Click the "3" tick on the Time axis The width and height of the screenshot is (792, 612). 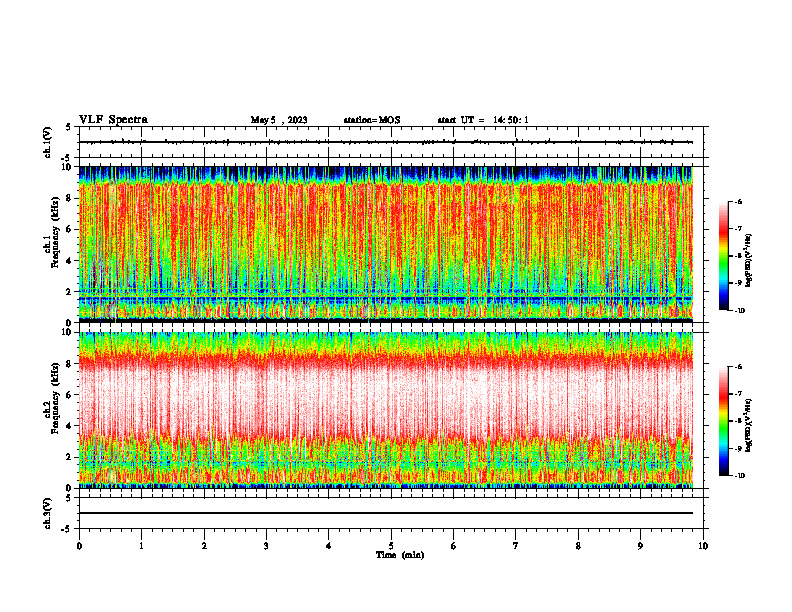pyautogui.click(x=266, y=546)
